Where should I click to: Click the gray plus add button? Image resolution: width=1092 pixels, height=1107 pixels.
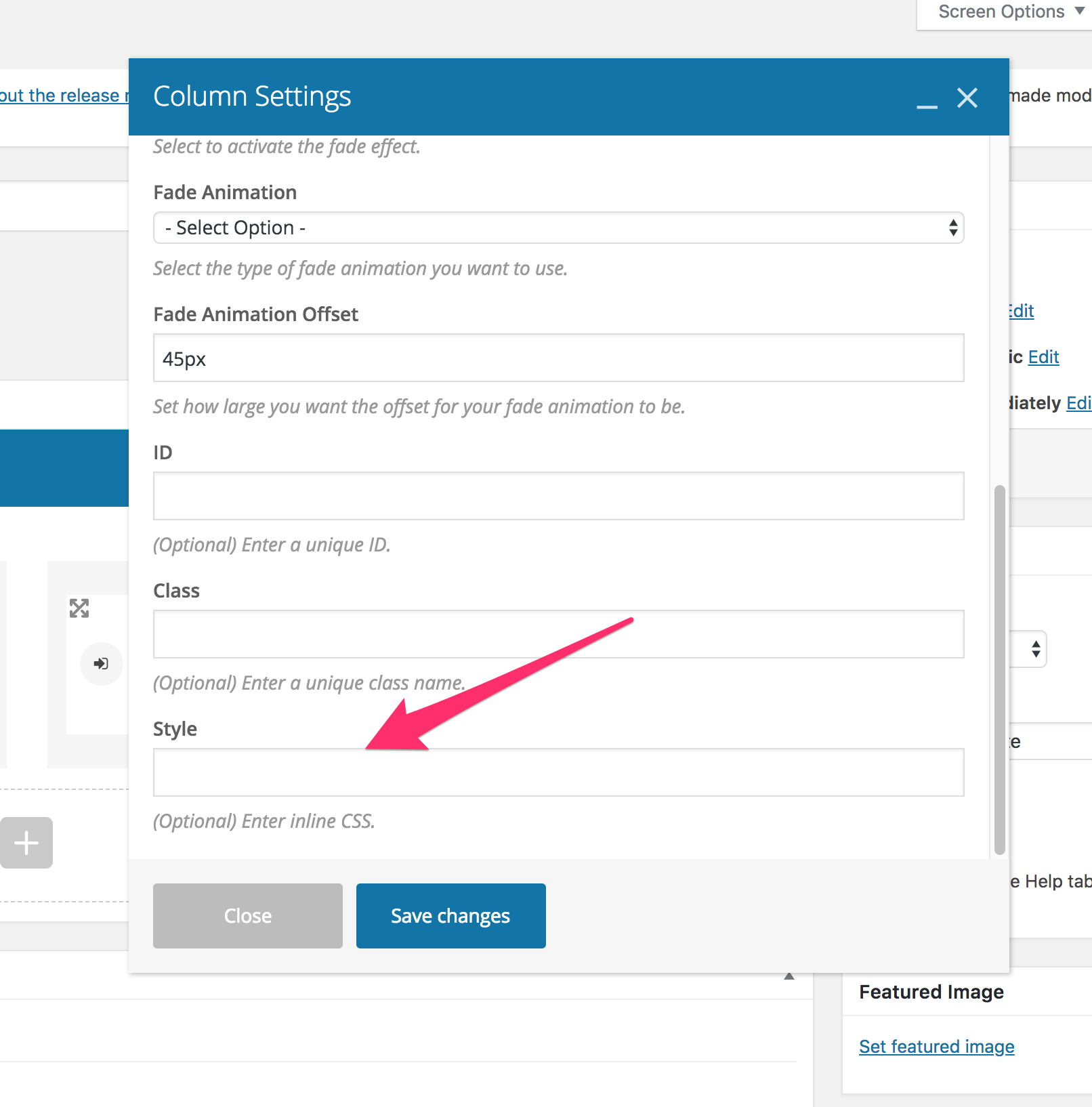(26, 843)
